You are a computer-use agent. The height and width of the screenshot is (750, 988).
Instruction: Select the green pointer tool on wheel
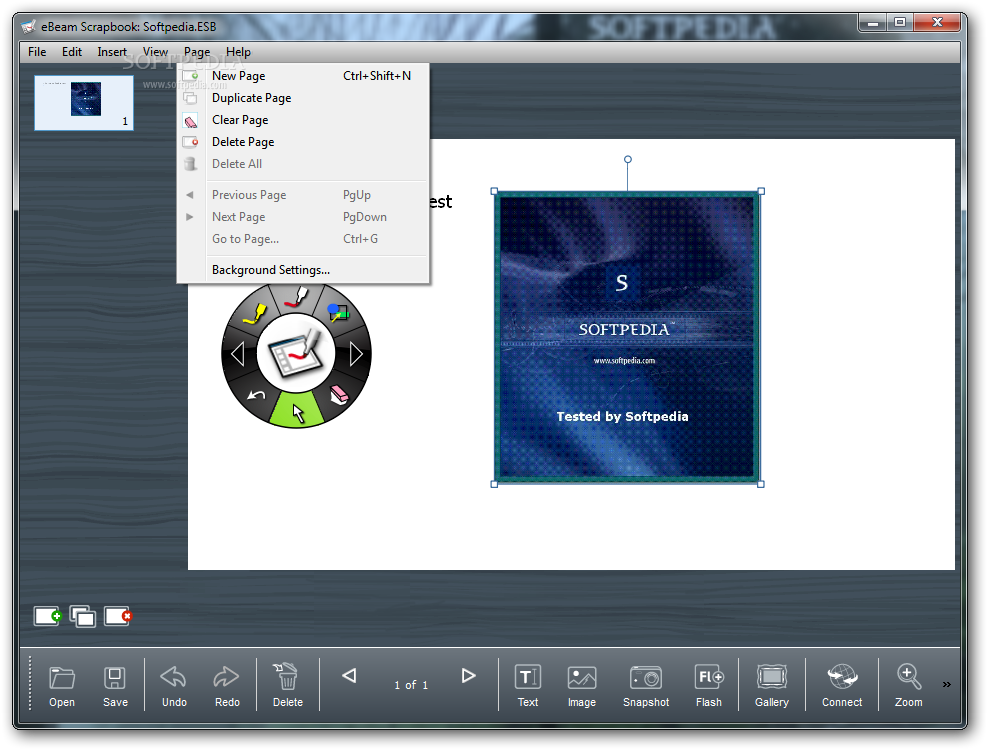[297, 411]
